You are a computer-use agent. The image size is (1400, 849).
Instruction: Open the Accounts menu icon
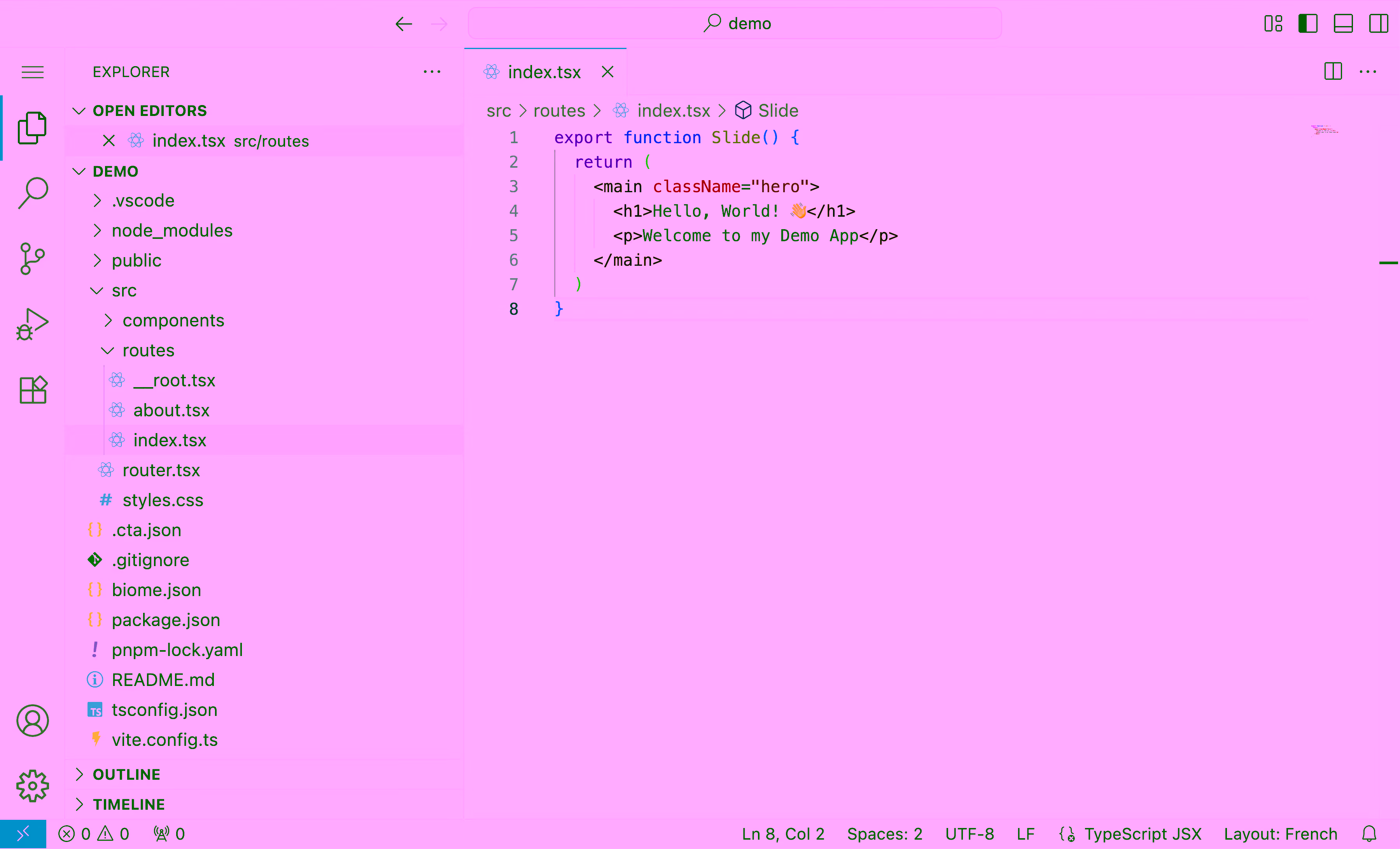[32, 721]
